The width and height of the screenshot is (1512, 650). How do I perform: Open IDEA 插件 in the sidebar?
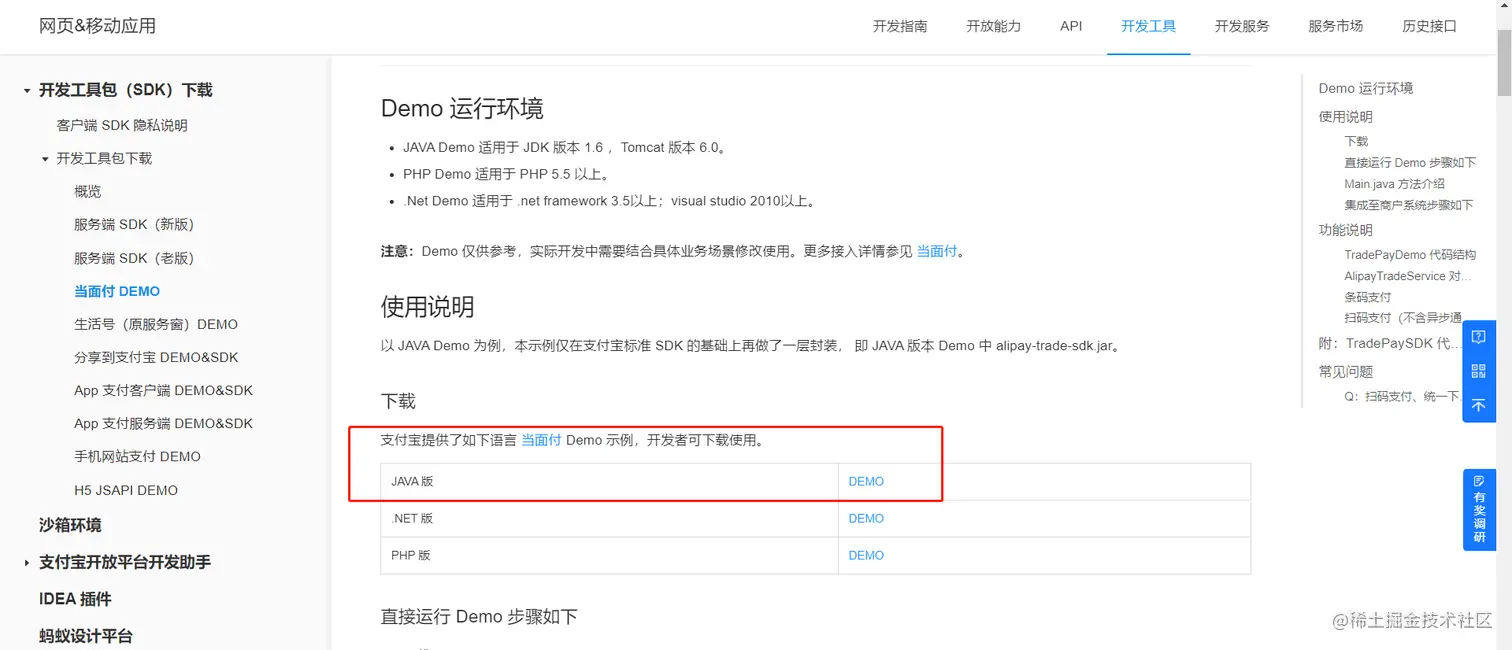click(x=75, y=599)
